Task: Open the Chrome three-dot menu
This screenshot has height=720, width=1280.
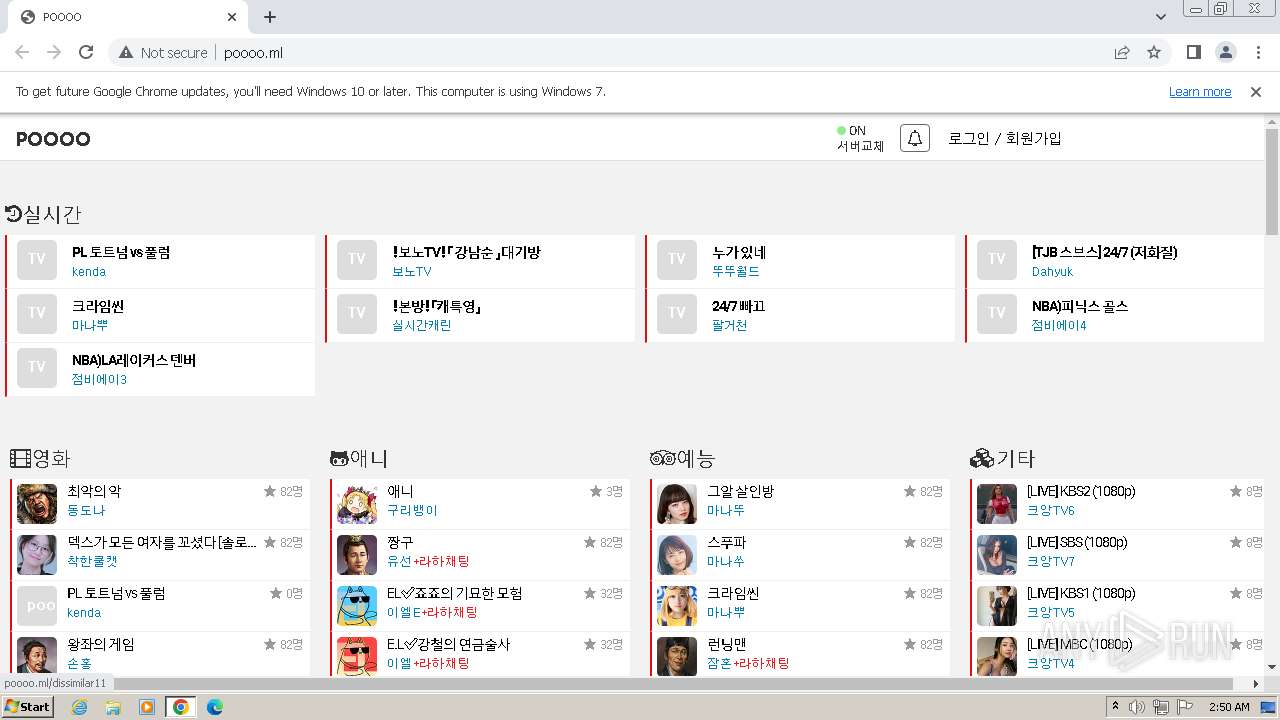Action: point(1257,52)
